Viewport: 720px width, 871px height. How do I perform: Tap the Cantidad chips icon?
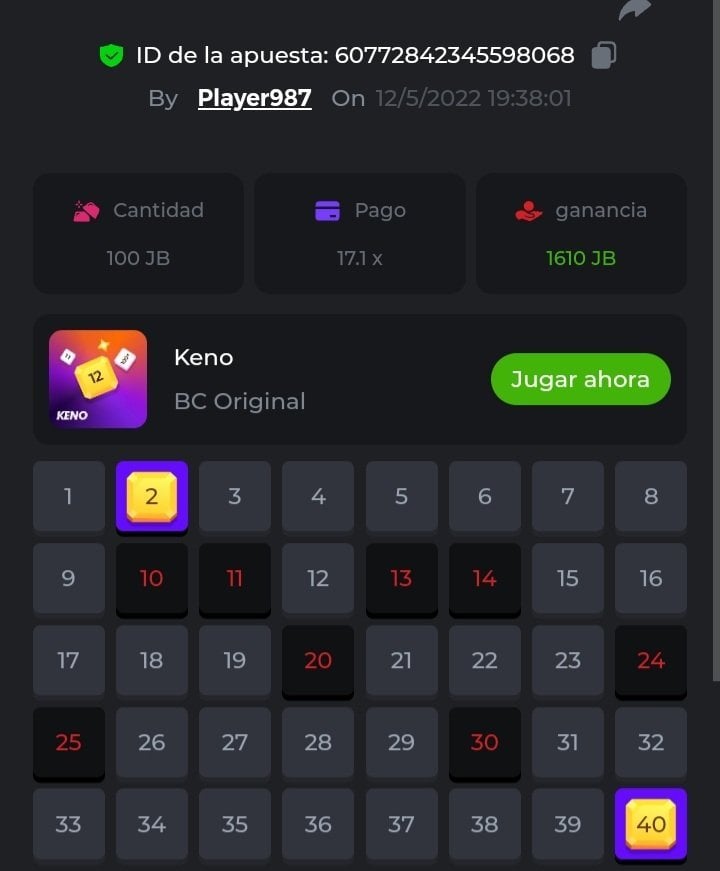point(86,211)
